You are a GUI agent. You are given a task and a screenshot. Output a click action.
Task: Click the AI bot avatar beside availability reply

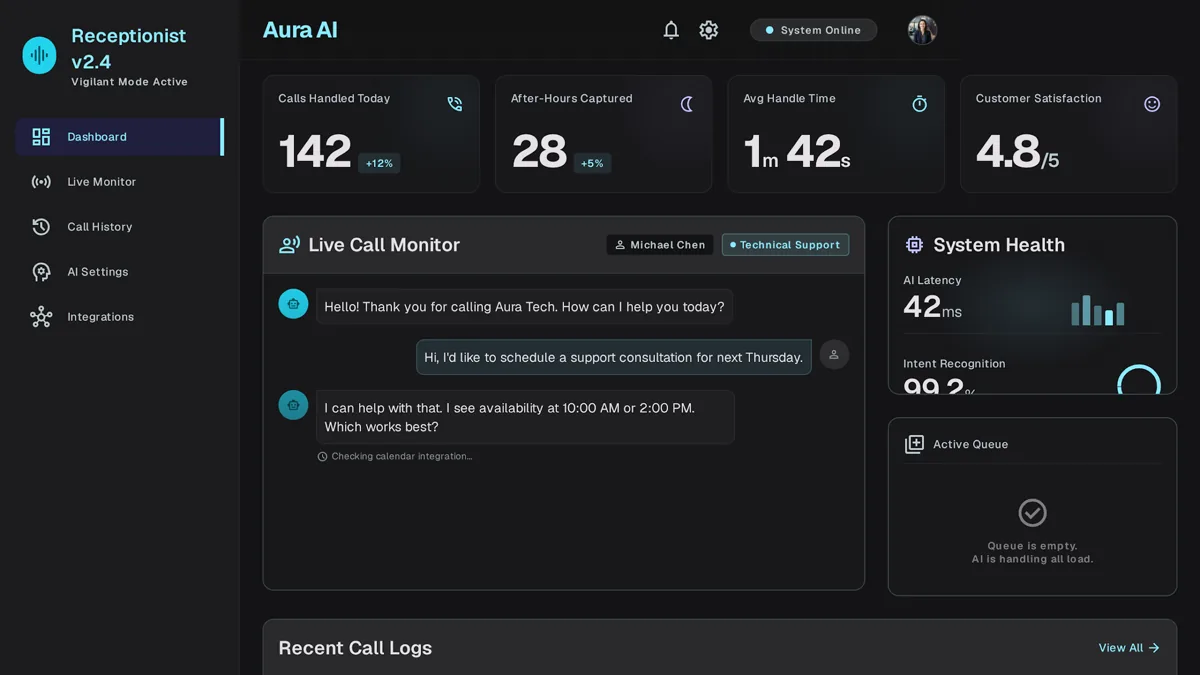tap(293, 405)
